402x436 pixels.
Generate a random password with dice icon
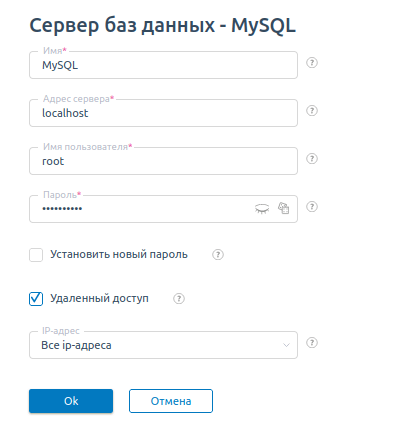pyautogui.click(x=284, y=208)
